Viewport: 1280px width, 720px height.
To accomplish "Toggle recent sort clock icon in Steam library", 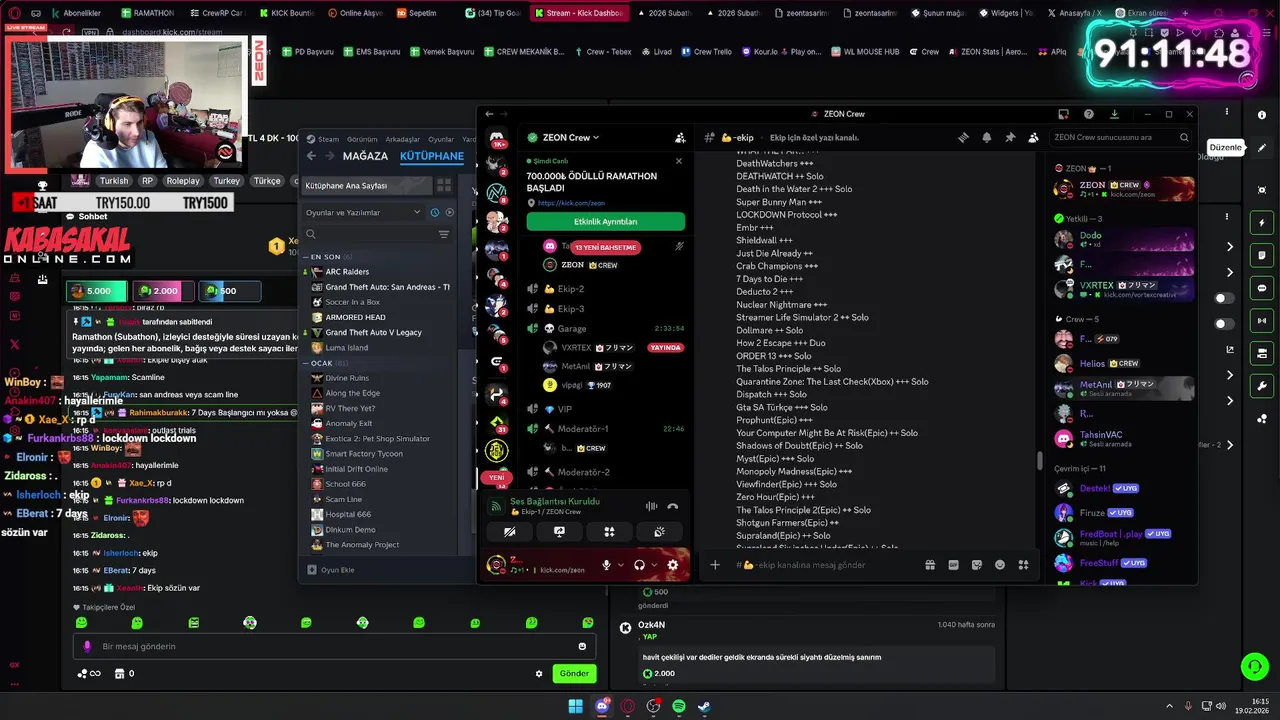I will point(434,212).
